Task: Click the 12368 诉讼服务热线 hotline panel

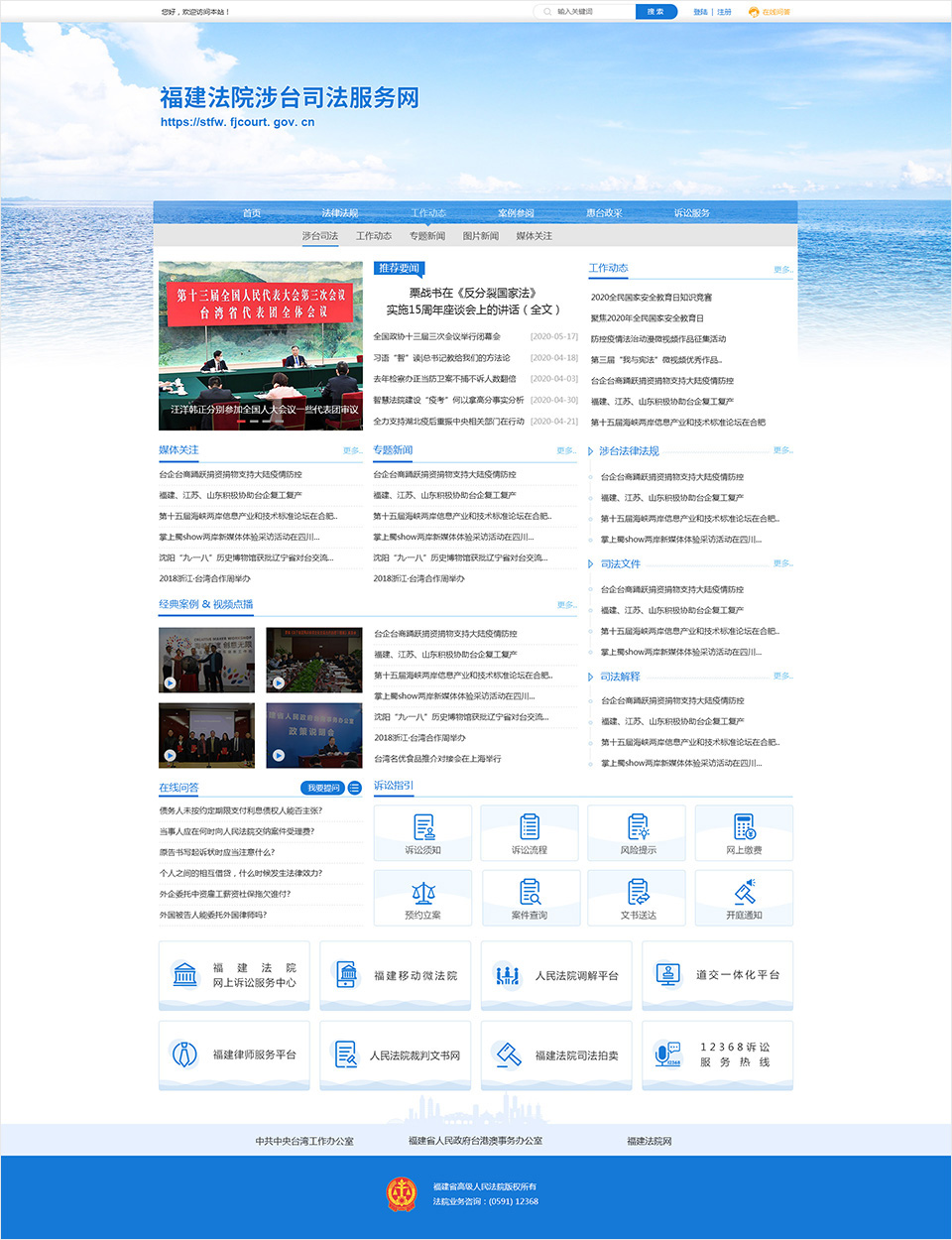Action: (x=717, y=1054)
